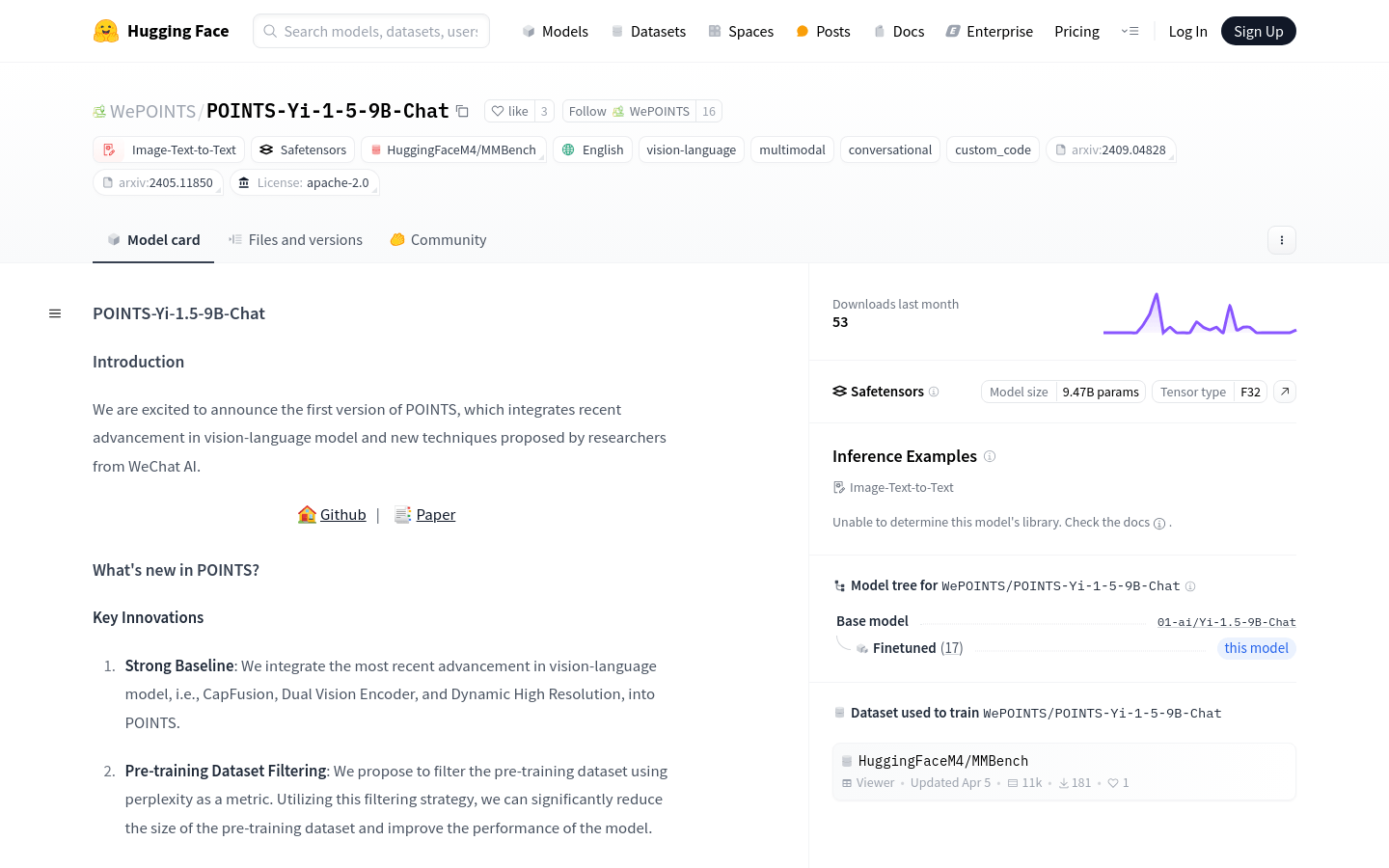
Task: Click the custom_code tag
Action: click(993, 150)
